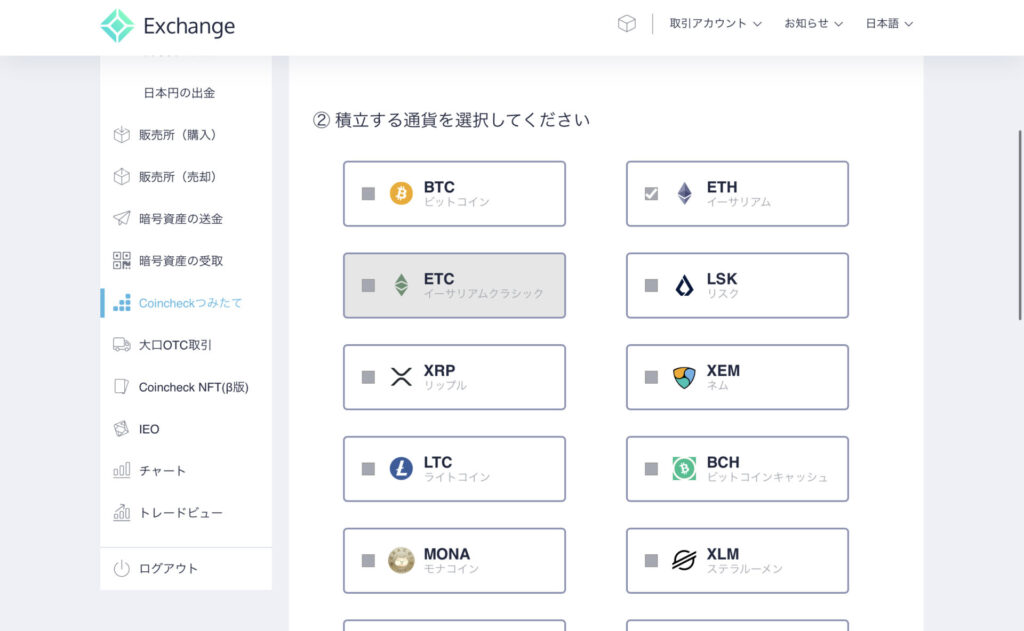Click the green Ethereum Classic icon
This screenshot has height=631, width=1024.
401,285
